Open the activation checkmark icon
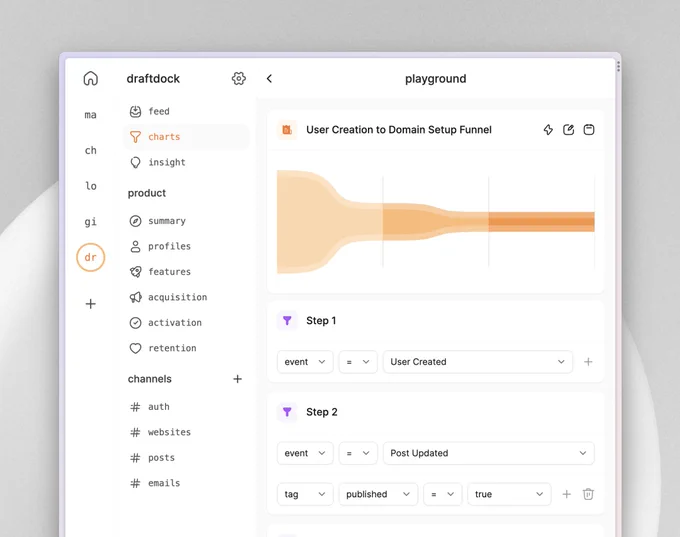 coord(135,323)
